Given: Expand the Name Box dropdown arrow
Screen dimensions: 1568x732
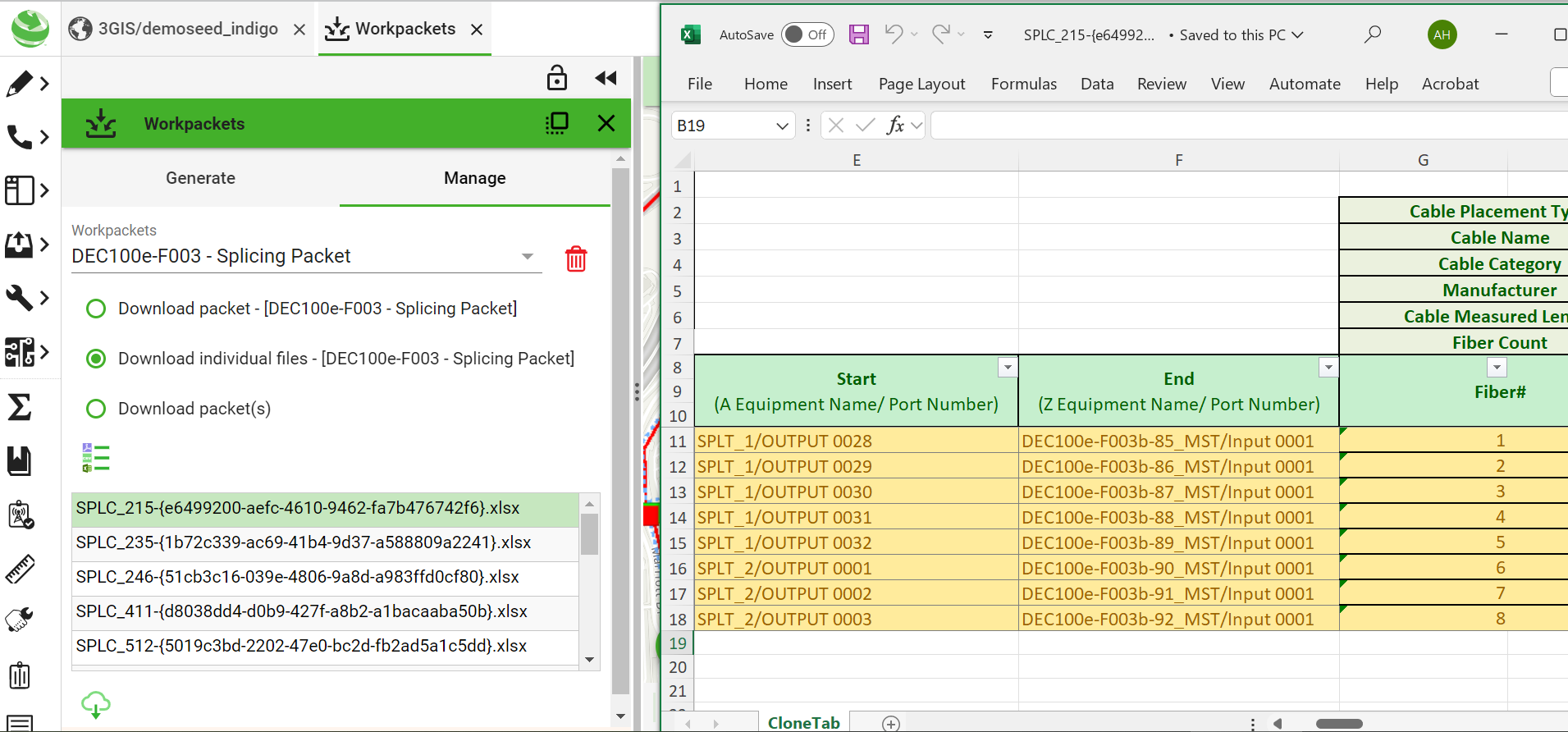Looking at the screenshot, I should point(782,126).
